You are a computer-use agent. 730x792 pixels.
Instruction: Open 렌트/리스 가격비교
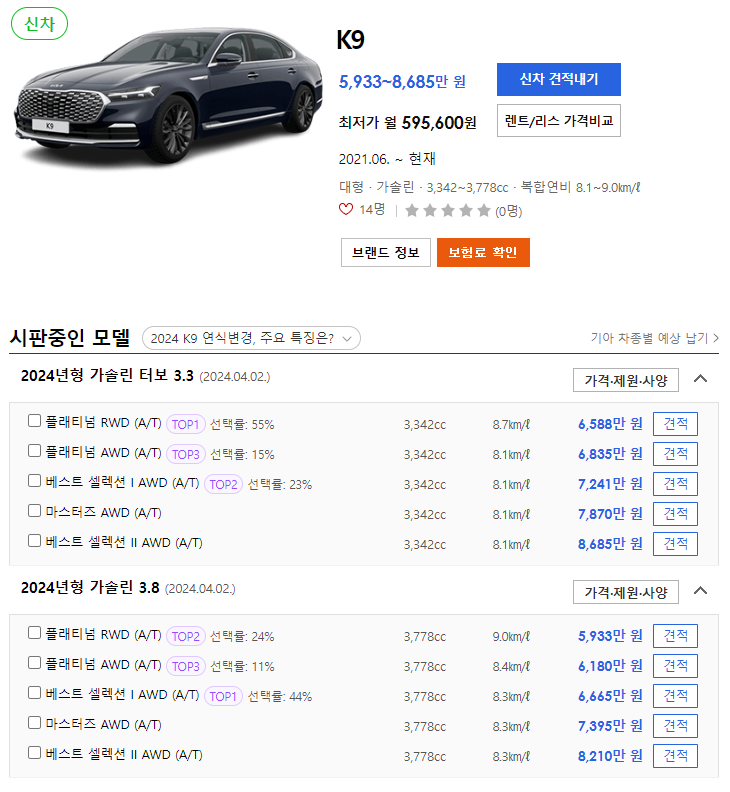[559, 121]
